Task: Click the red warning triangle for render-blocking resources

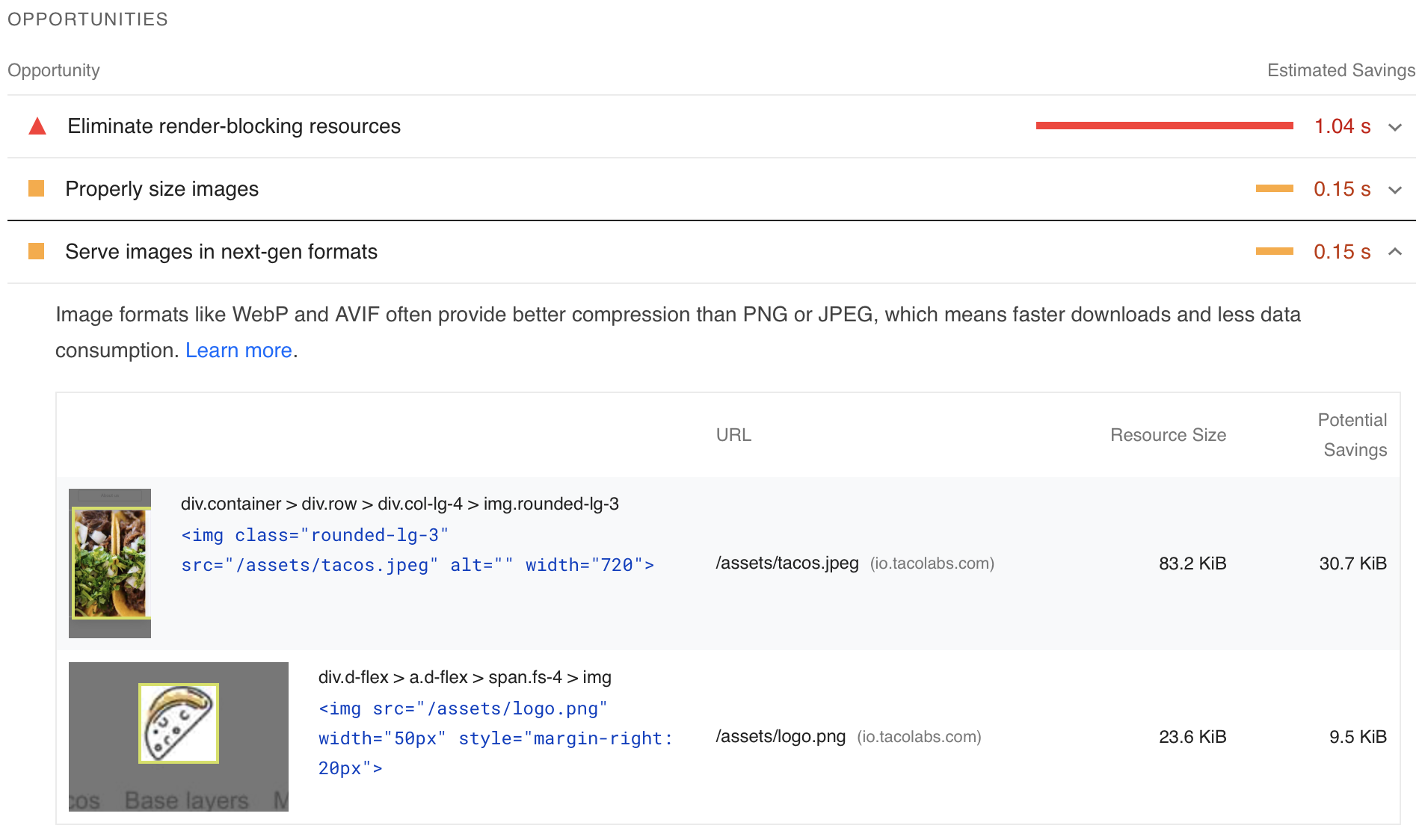Action: [x=36, y=126]
